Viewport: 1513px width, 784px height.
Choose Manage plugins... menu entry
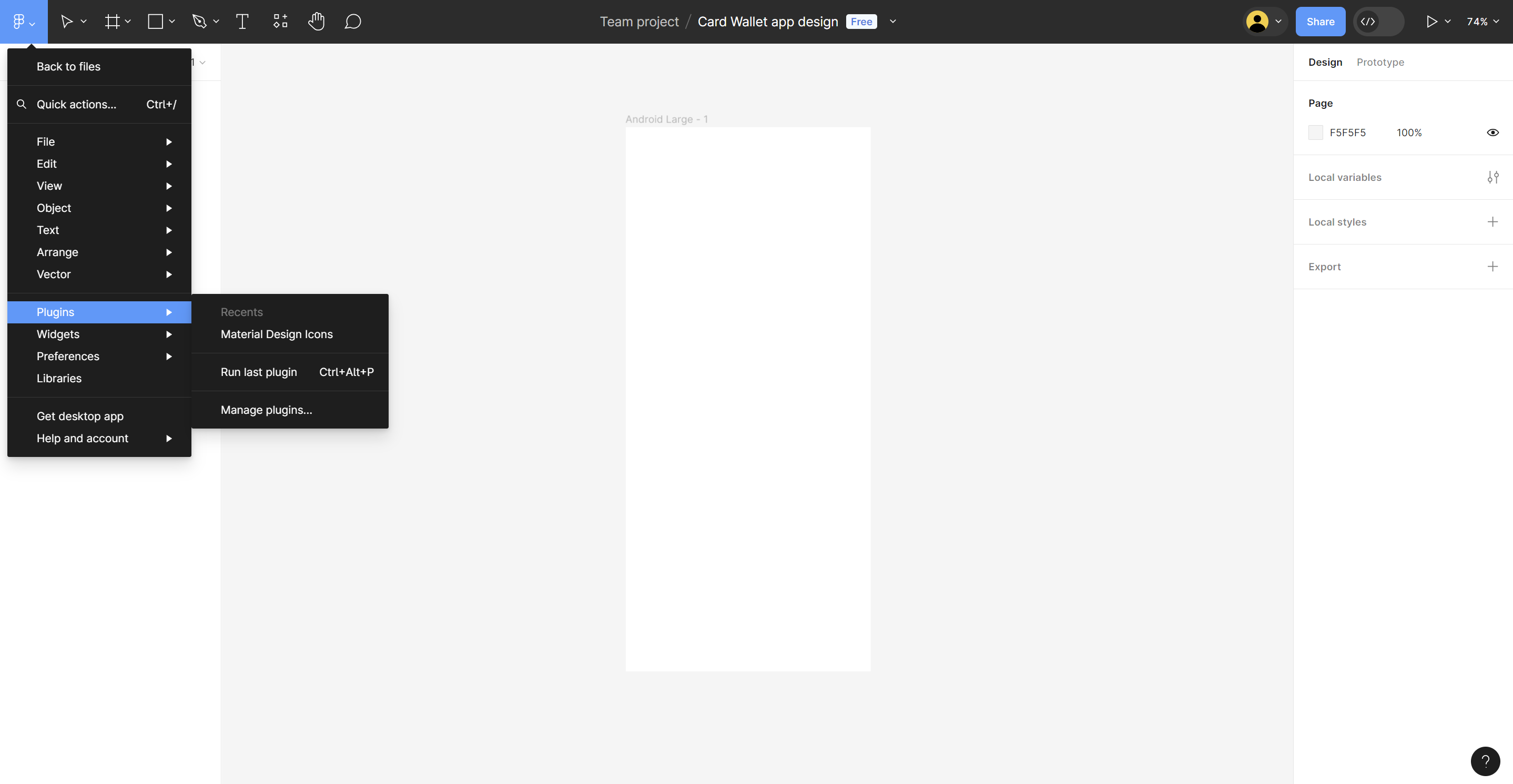point(266,410)
